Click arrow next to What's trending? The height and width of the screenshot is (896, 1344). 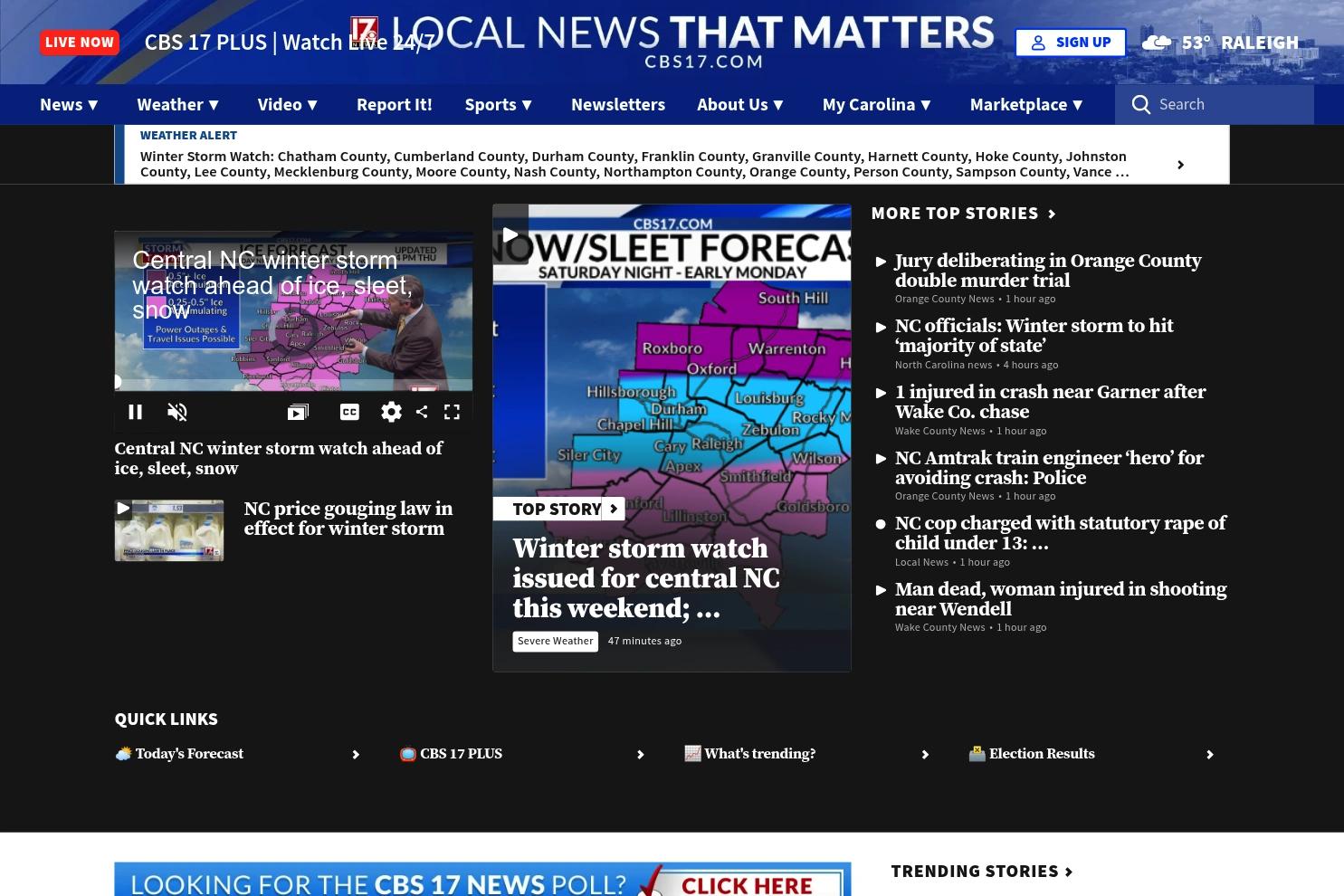tap(925, 755)
